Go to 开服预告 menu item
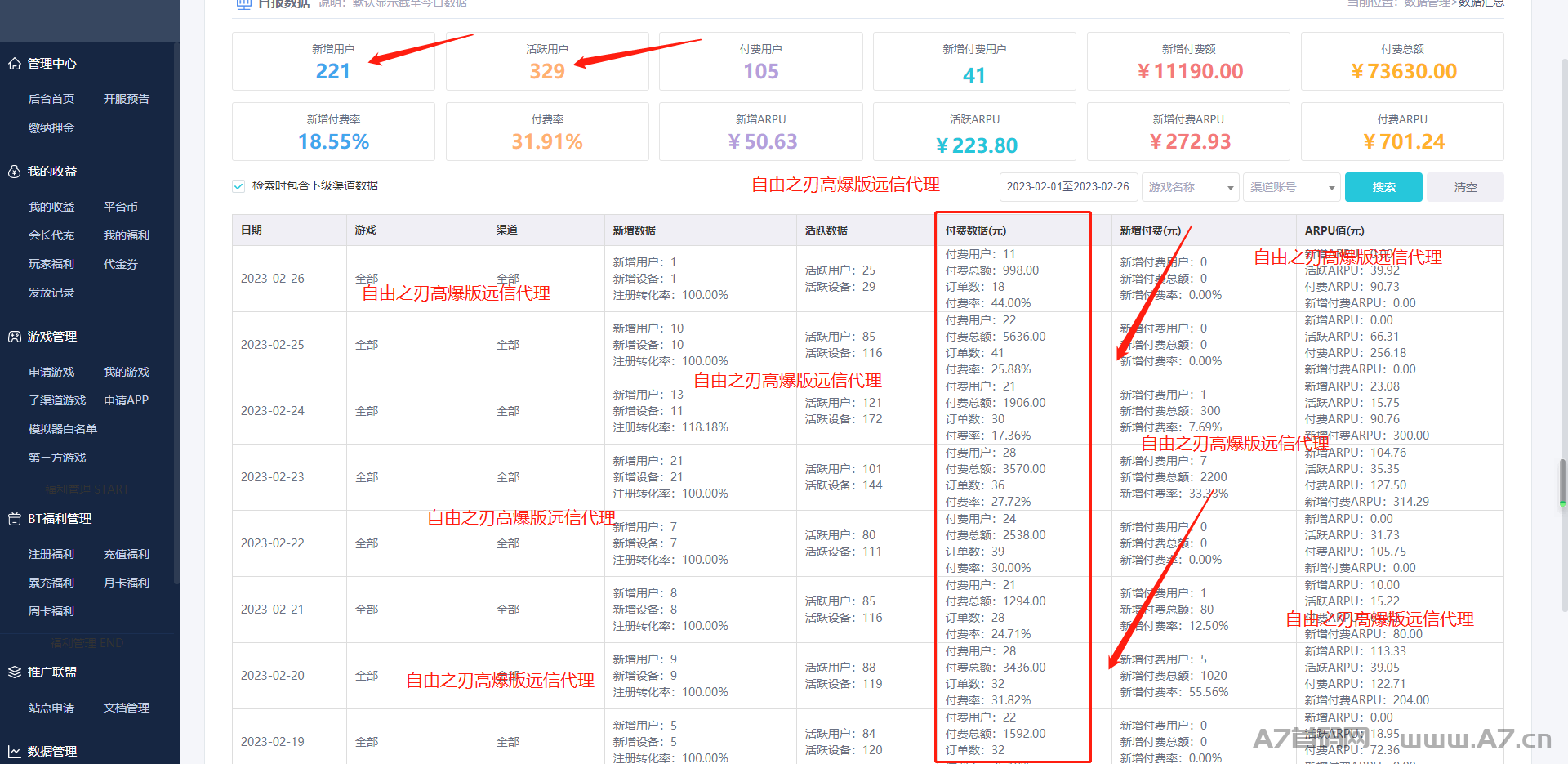Image resolution: width=1568 pixels, height=764 pixels. coord(127,99)
